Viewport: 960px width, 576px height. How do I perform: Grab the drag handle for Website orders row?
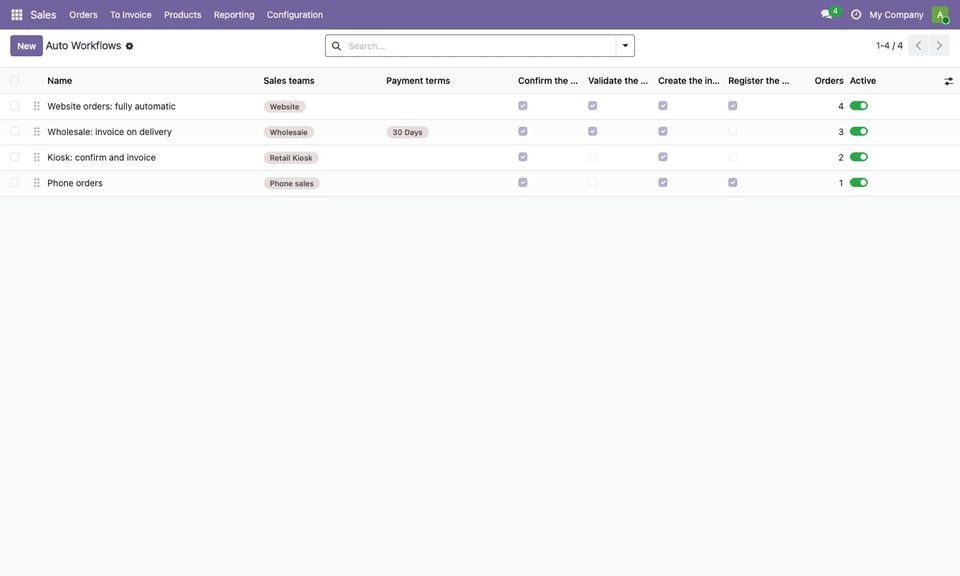tap(37, 106)
